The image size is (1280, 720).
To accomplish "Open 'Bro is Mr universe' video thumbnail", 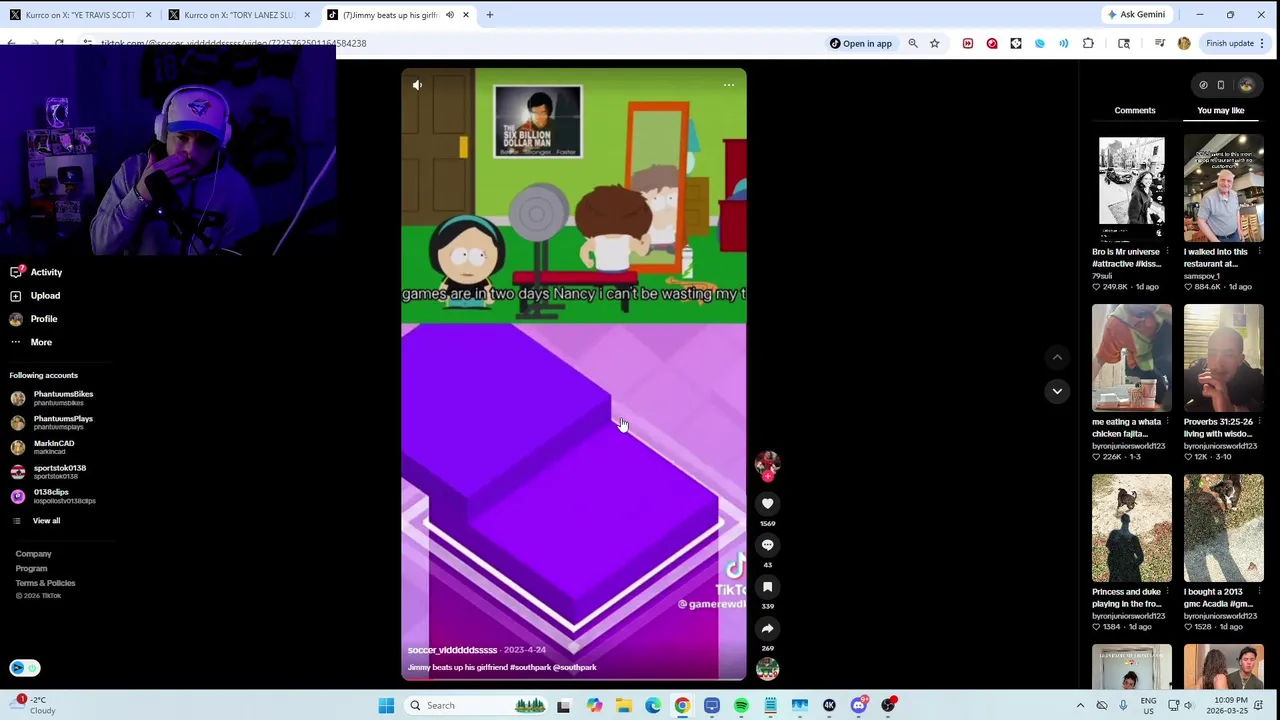I will tap(1132, 189).
